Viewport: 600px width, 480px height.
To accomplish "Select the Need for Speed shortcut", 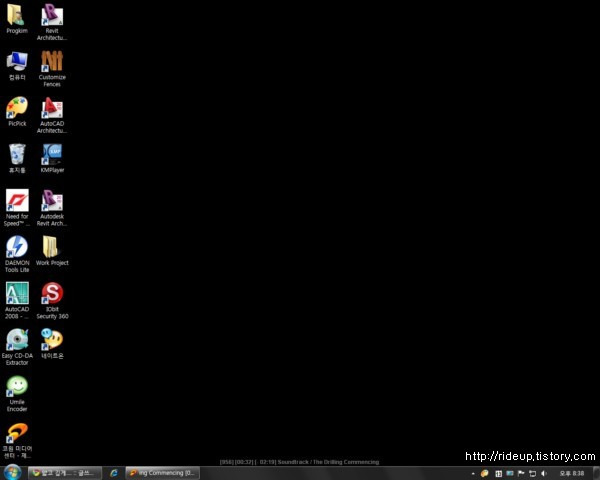I will pos(17,207).
